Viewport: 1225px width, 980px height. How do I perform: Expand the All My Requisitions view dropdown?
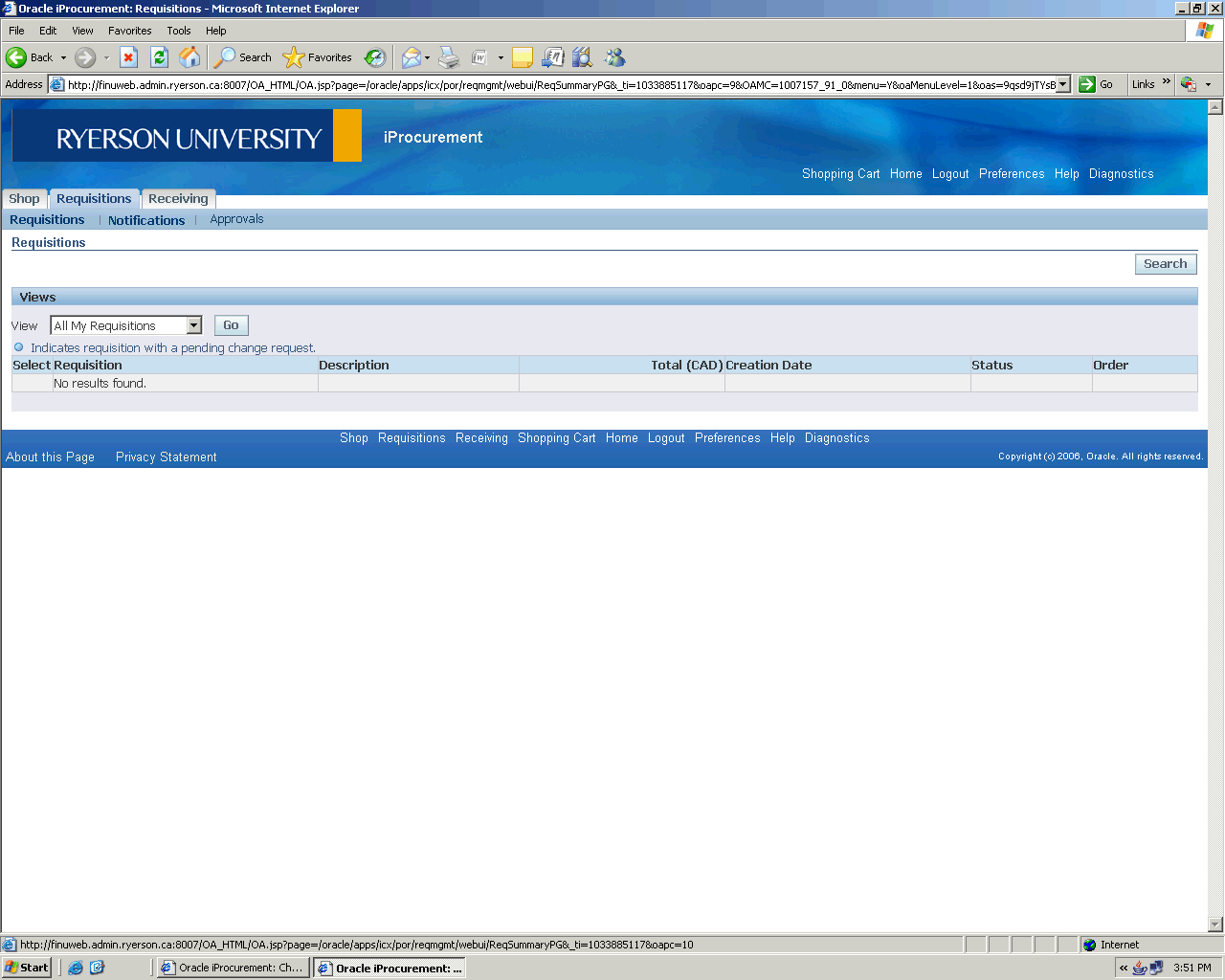[x=194, y=325]
